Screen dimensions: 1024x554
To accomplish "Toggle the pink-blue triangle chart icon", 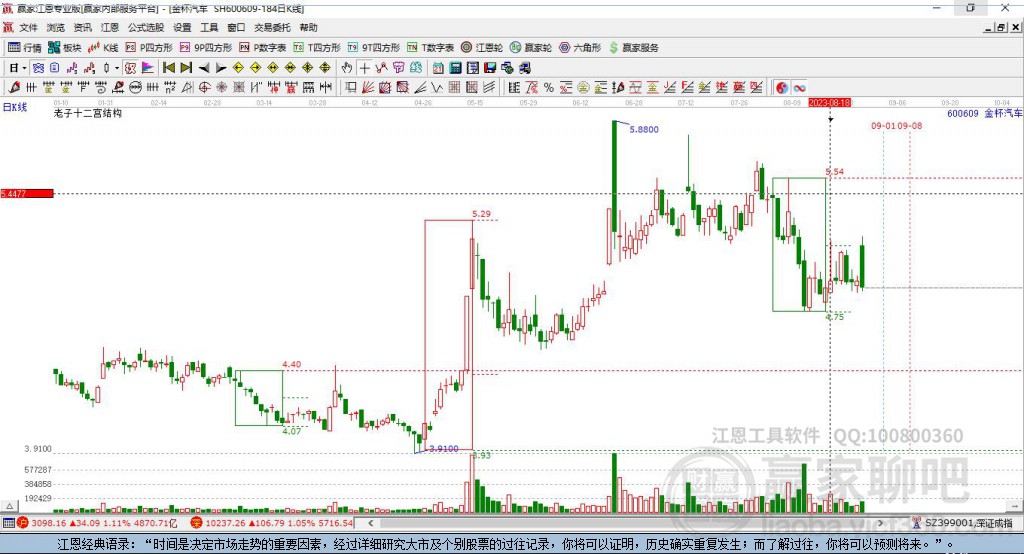I will 148,68.
